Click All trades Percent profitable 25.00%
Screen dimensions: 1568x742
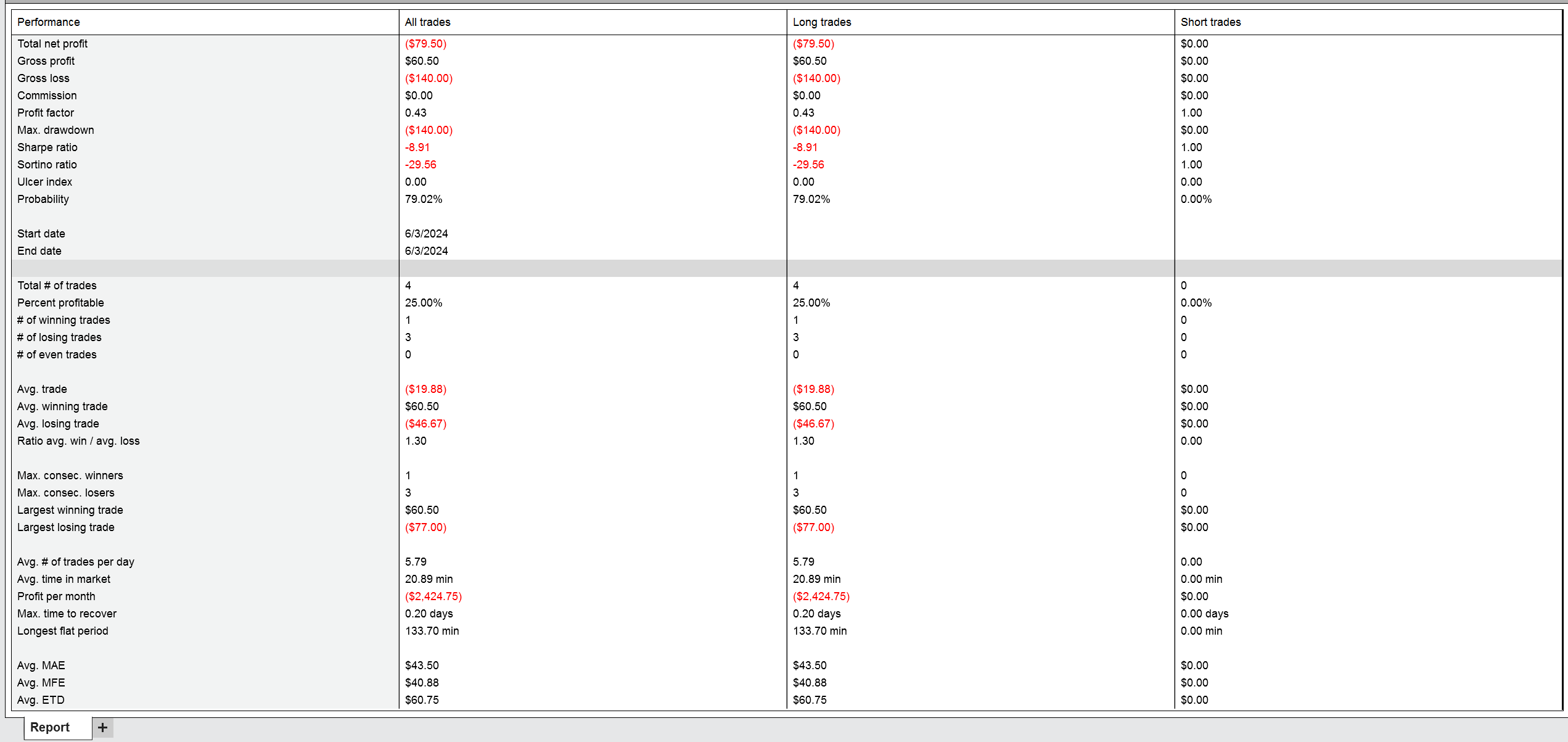pyautogui.click(x=424, y=303)
